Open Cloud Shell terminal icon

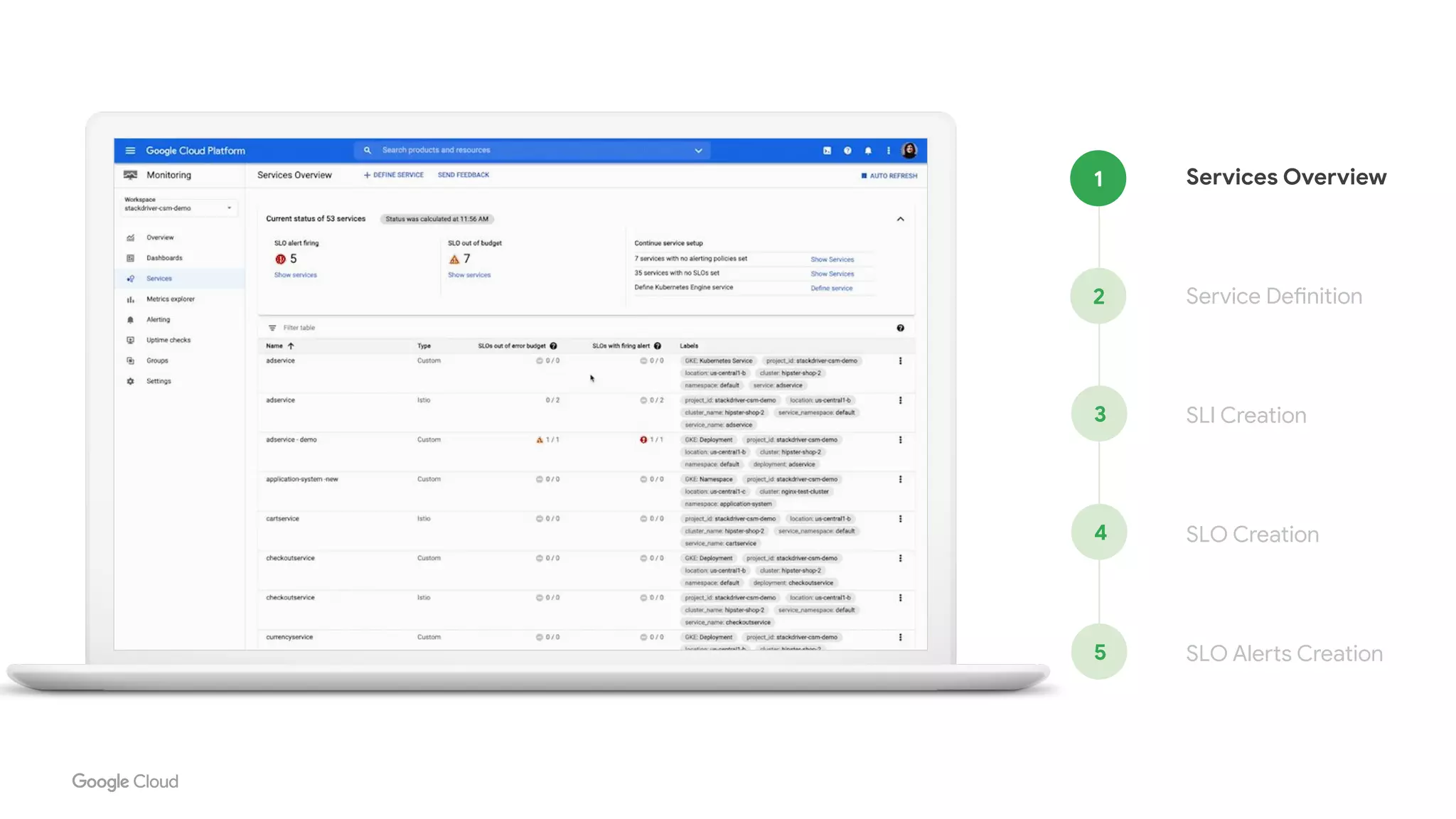click(x=827, y=151)
